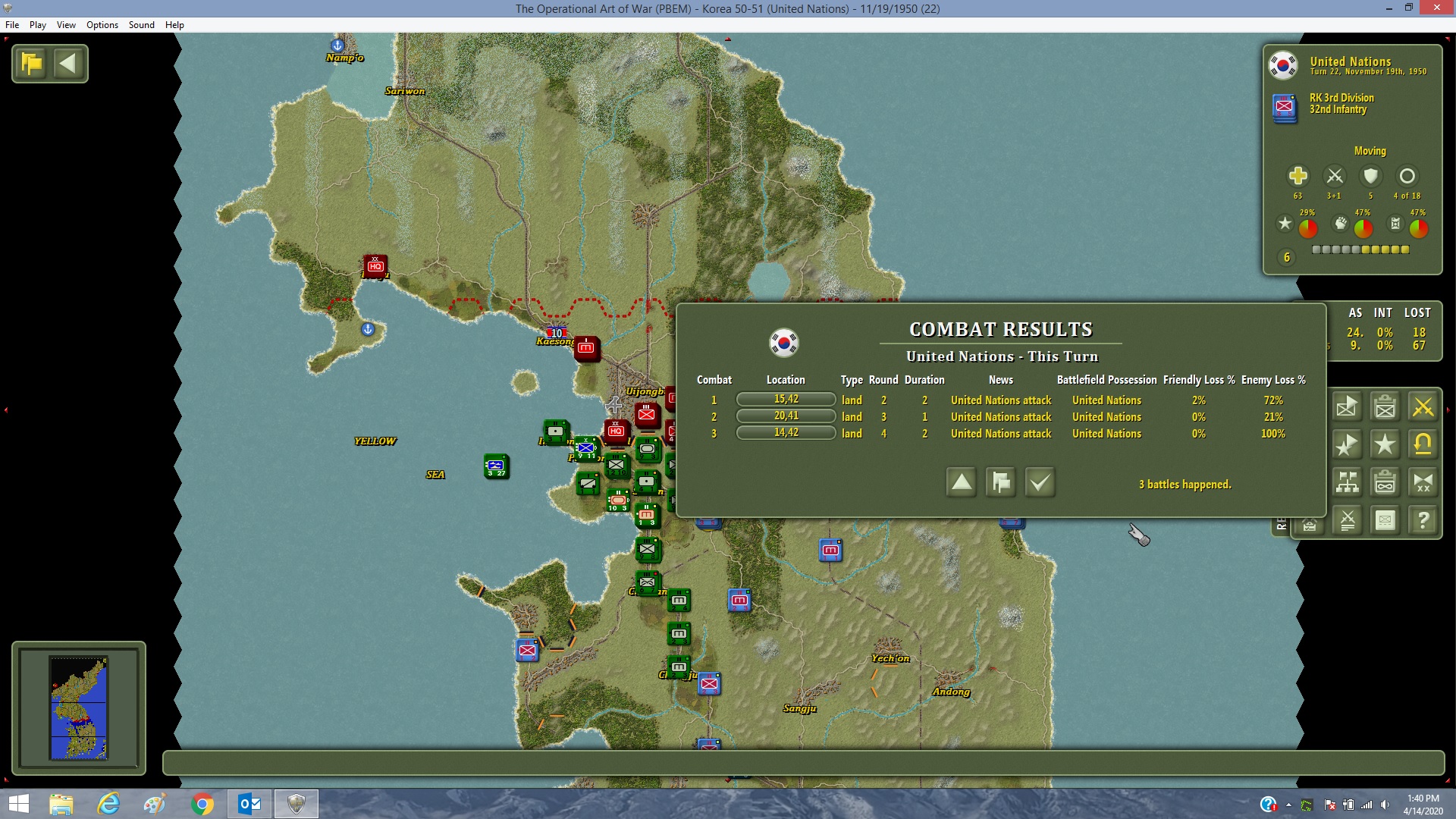The height and width of the screenshot is (819, 1456).
Task: Click the light unit counter toggle button
Action: tap(1385, 521)
